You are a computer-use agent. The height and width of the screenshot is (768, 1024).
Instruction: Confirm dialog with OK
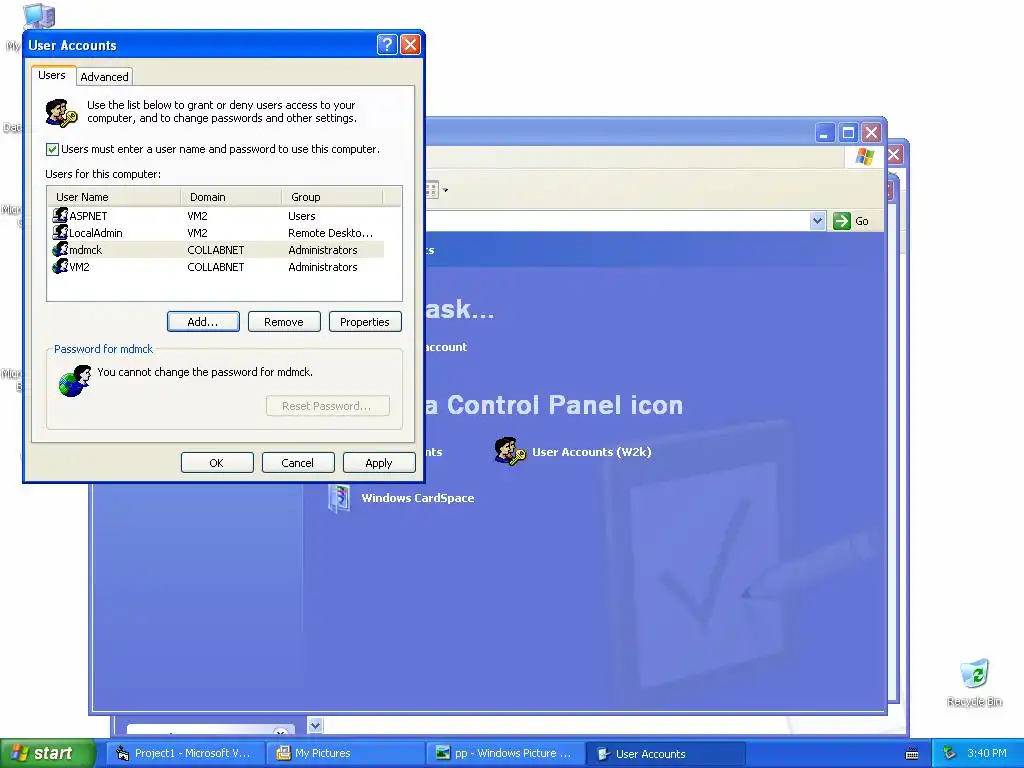pos(217,463)
